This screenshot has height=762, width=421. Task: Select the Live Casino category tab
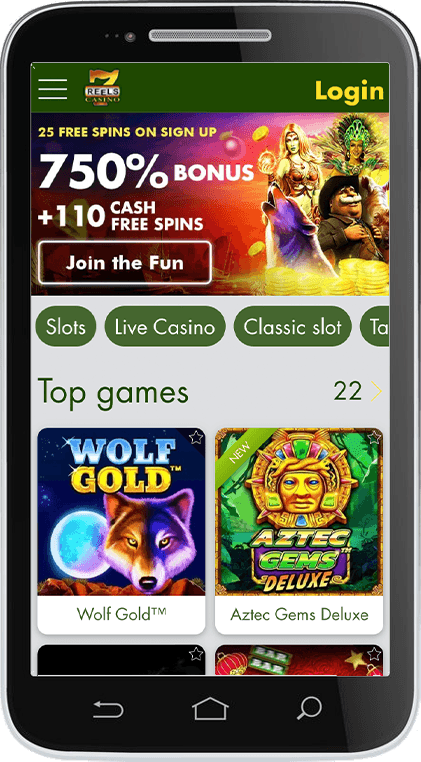[165, 327]
